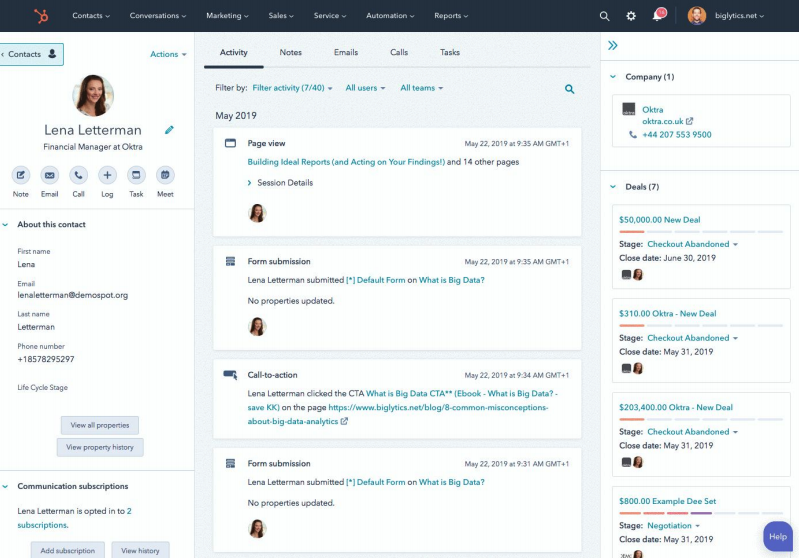Screen dimensions: 799x558
Task: Open the All teams filter
Action: click(x=421, y=88)
